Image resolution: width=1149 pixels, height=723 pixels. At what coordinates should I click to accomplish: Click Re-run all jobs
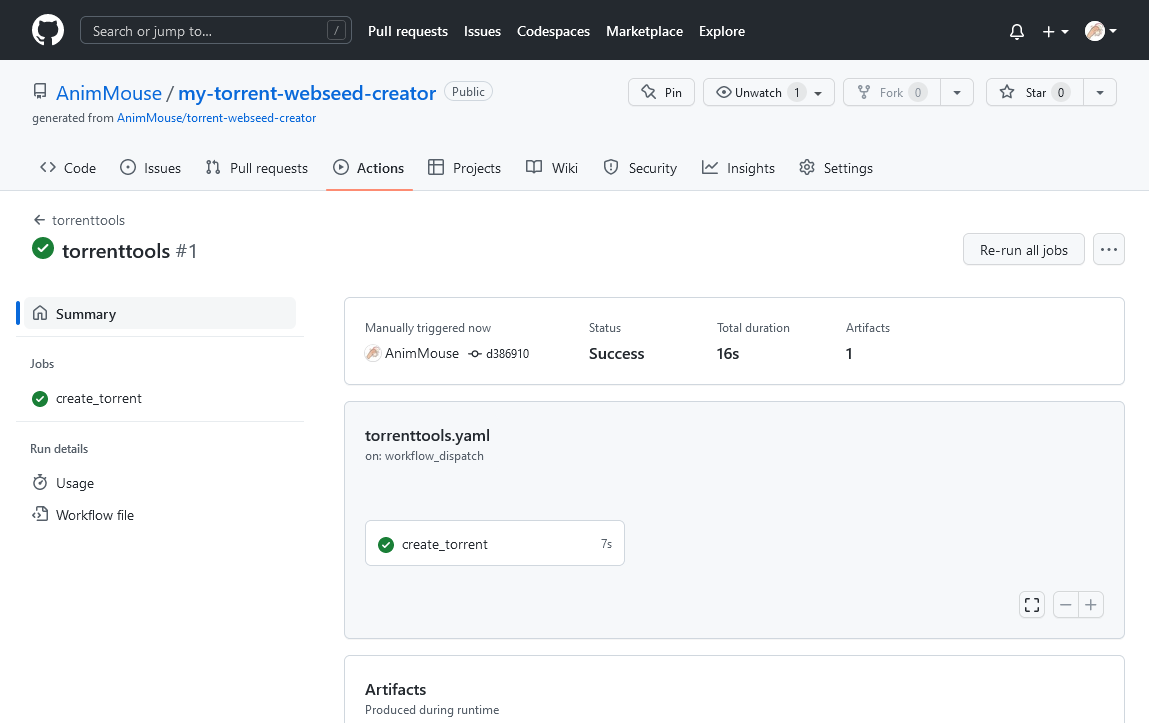click(1023, 250)
